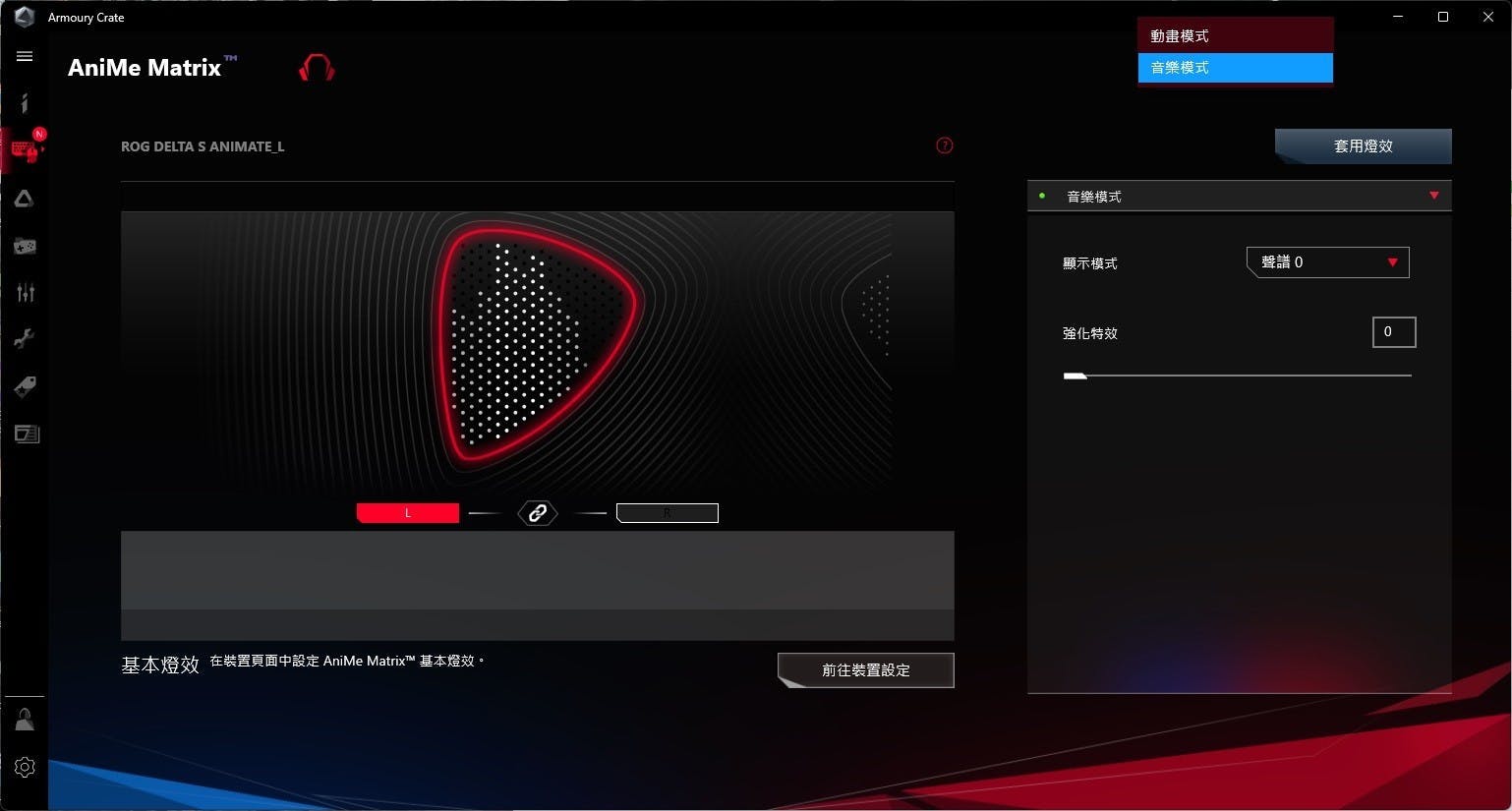Expand the 音樂模式 mode dropdown
The height and width of the screenshot is (811, 1512).
pyautogui.click(x=1240, y=196)
